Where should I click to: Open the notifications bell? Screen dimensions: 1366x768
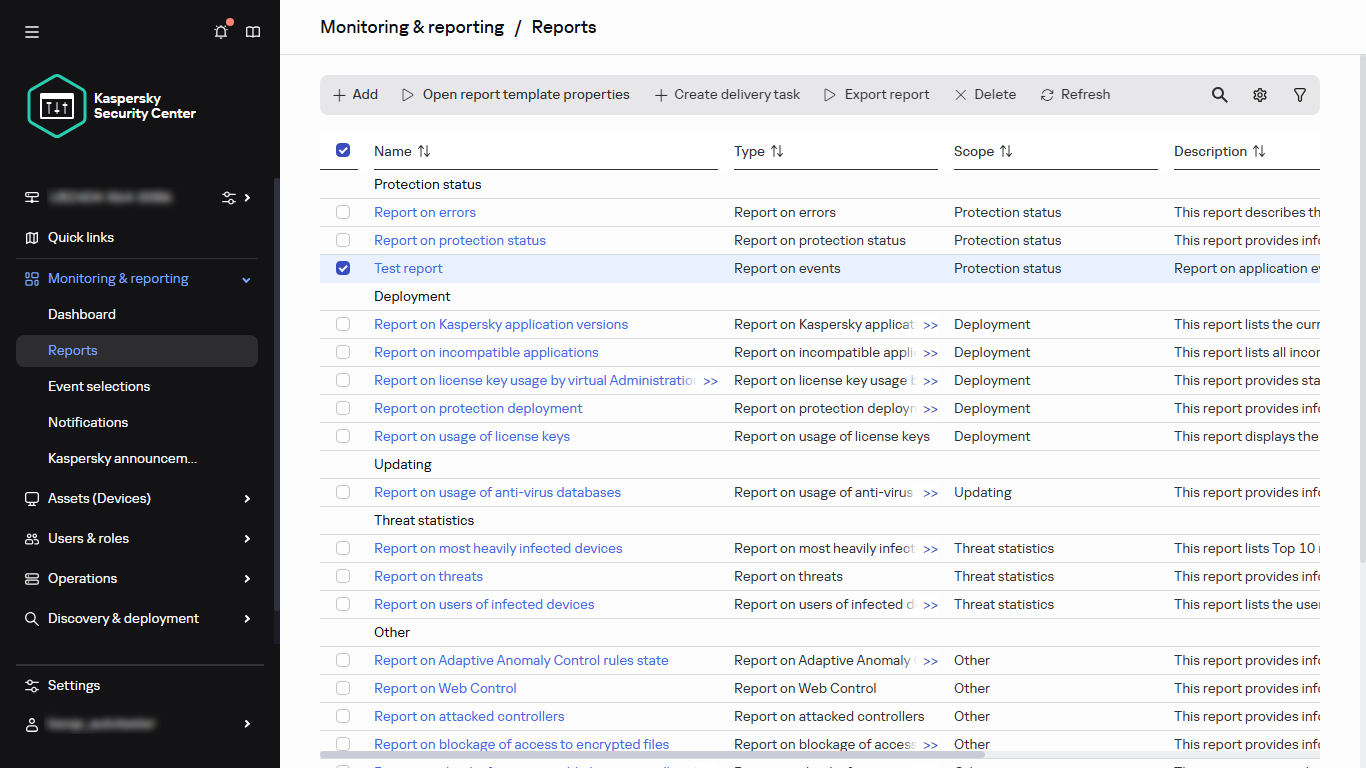coord(220,31)
